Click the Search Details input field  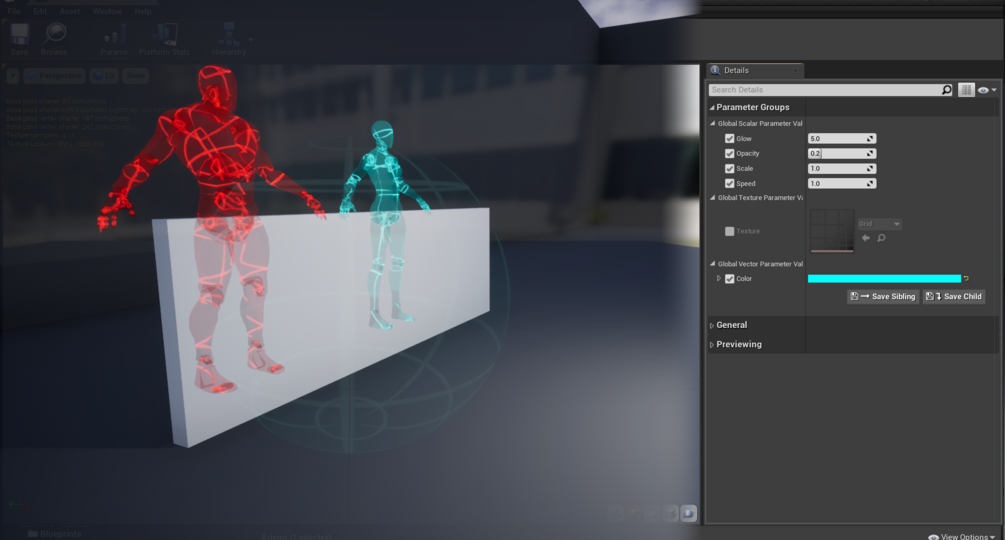tap(825, 90)
